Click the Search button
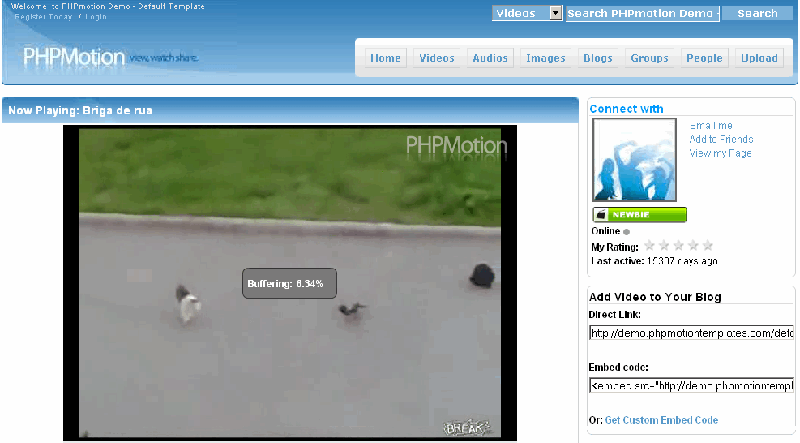This screenshot has width=800, height=443. [758, 13]
